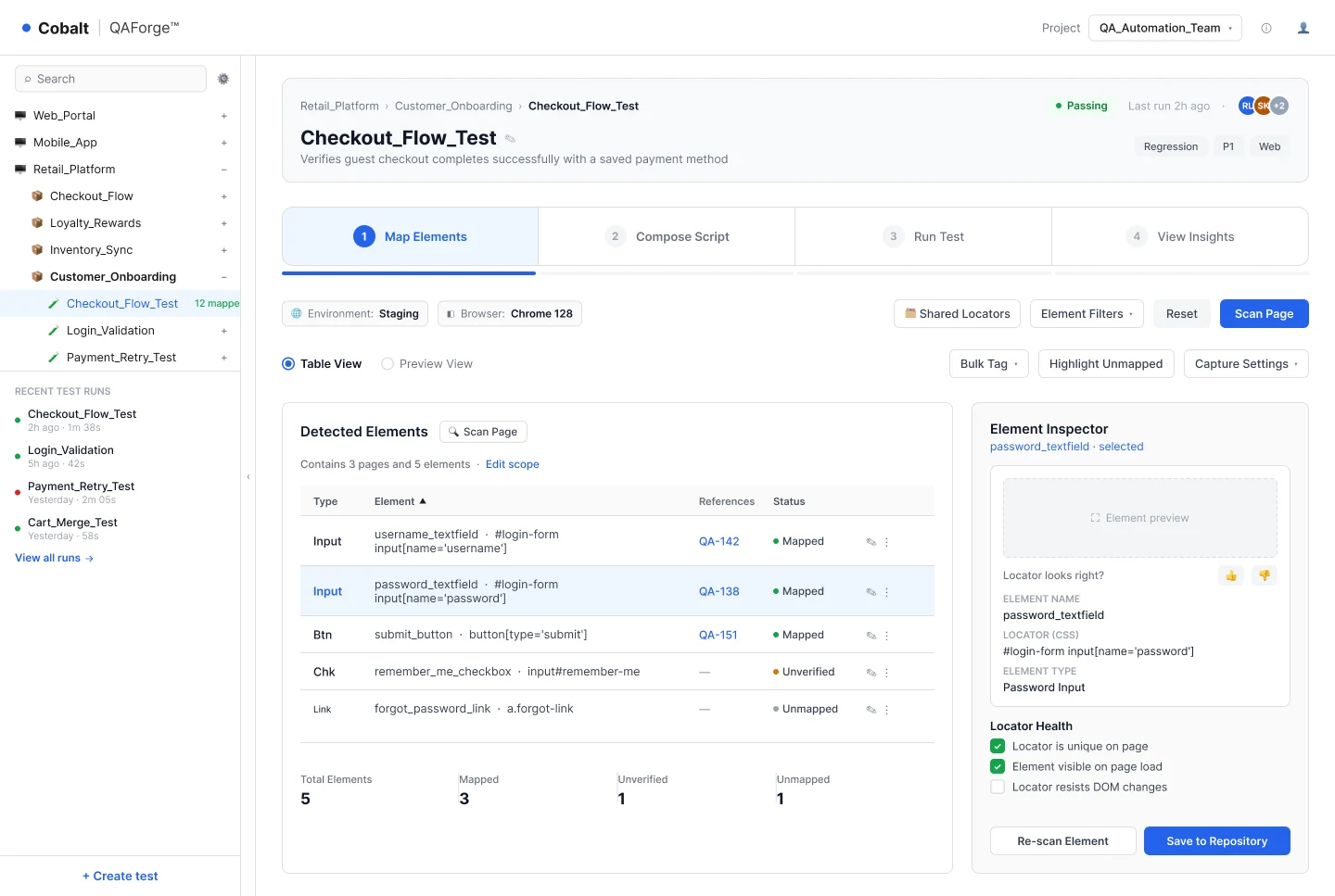Open the Capture Settings dropdown

click(x=1246, y=364)
